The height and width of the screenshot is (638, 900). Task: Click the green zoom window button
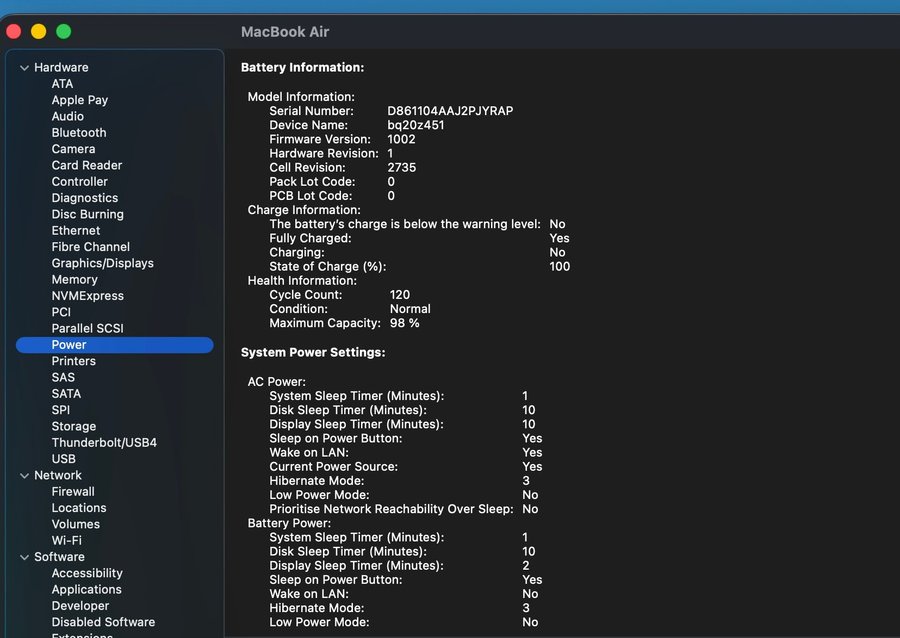[63, 31]
